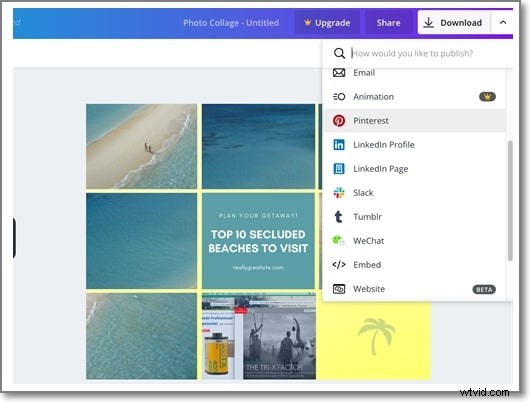This screenshot has height=402, width=530.
Task: Click the LinkedIn Page icon
Action: 339,168
